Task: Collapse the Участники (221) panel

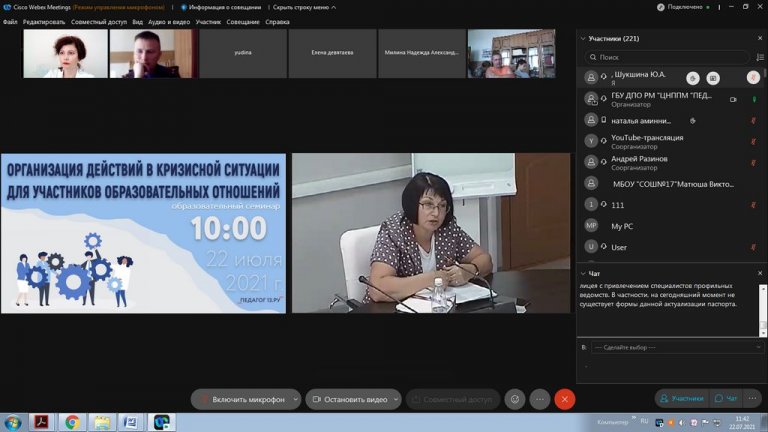Action: [583, 38]
